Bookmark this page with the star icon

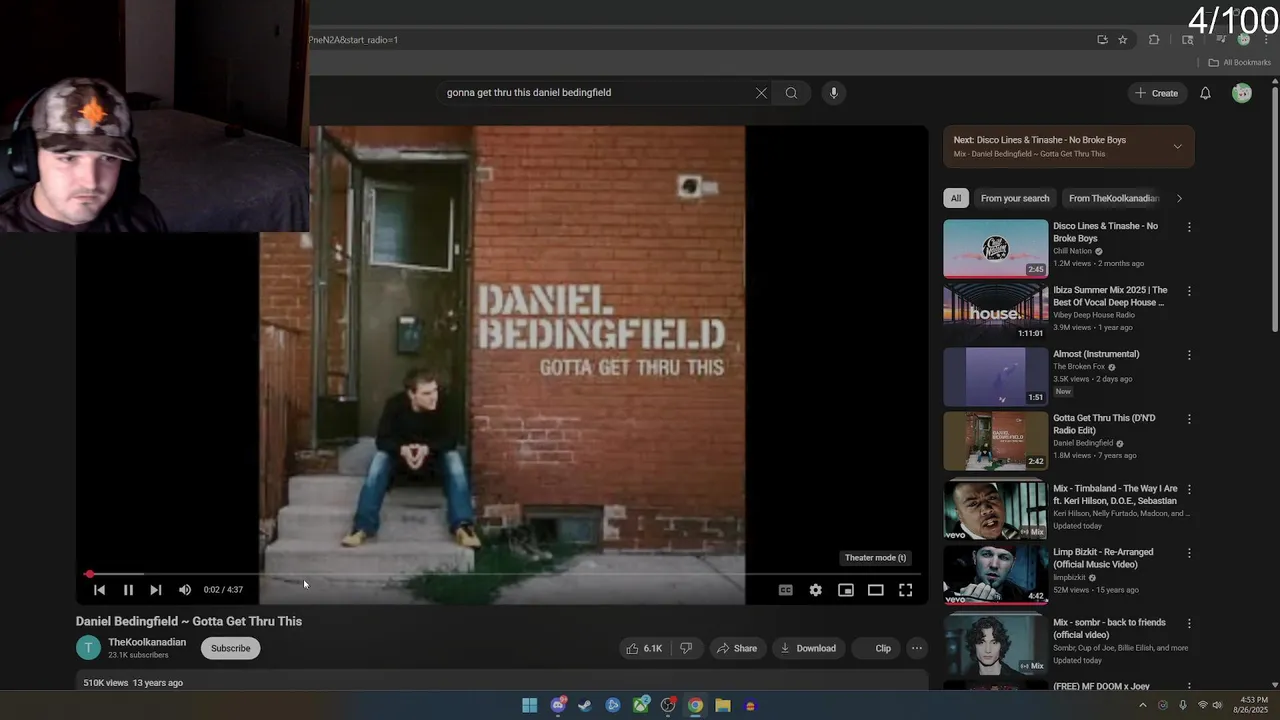click(1123, 40)
